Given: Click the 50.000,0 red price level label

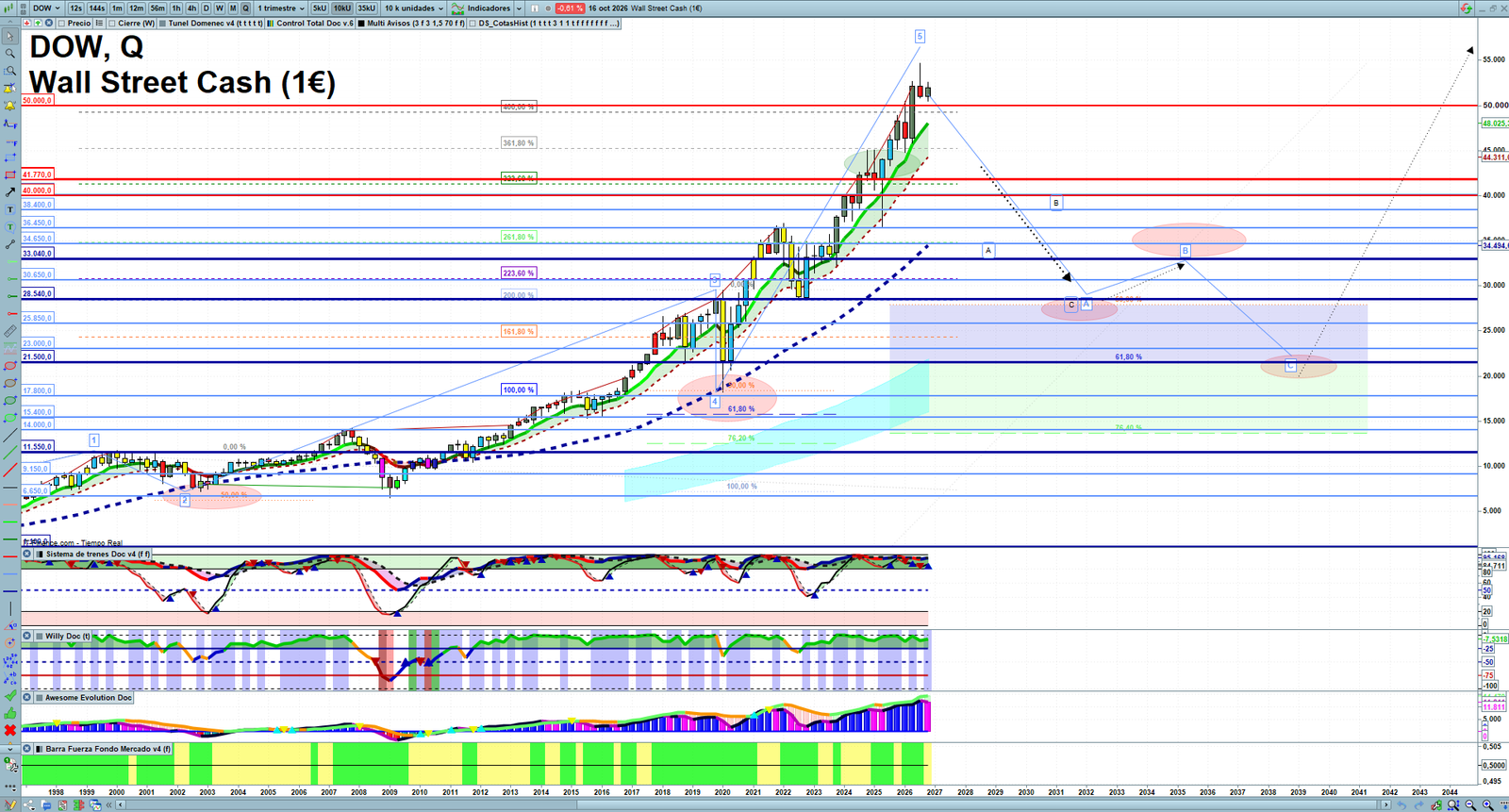Looking at the screenshot, I should 38,100.
